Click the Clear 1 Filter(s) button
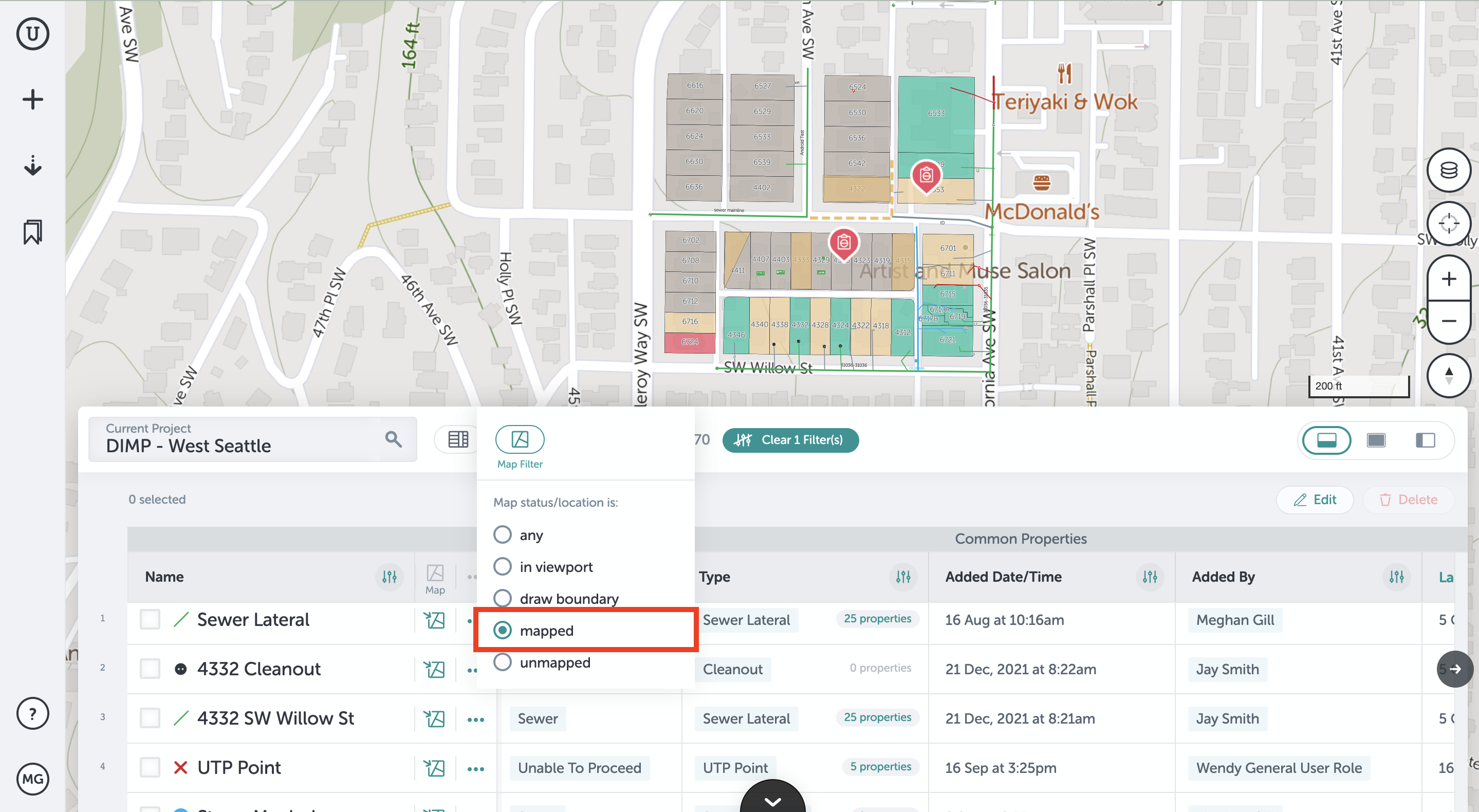Viewport: 1479px width, 812px height. click(790, 440)
